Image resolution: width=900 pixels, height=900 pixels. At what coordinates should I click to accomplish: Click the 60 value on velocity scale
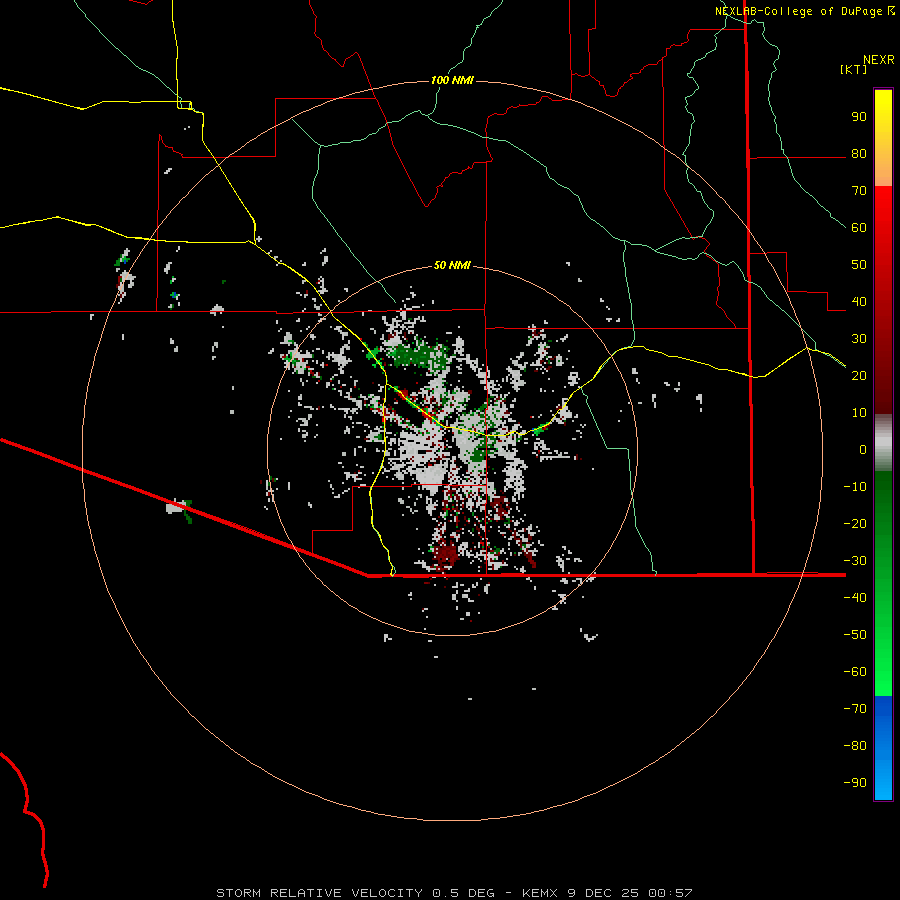tap(859, 228)
